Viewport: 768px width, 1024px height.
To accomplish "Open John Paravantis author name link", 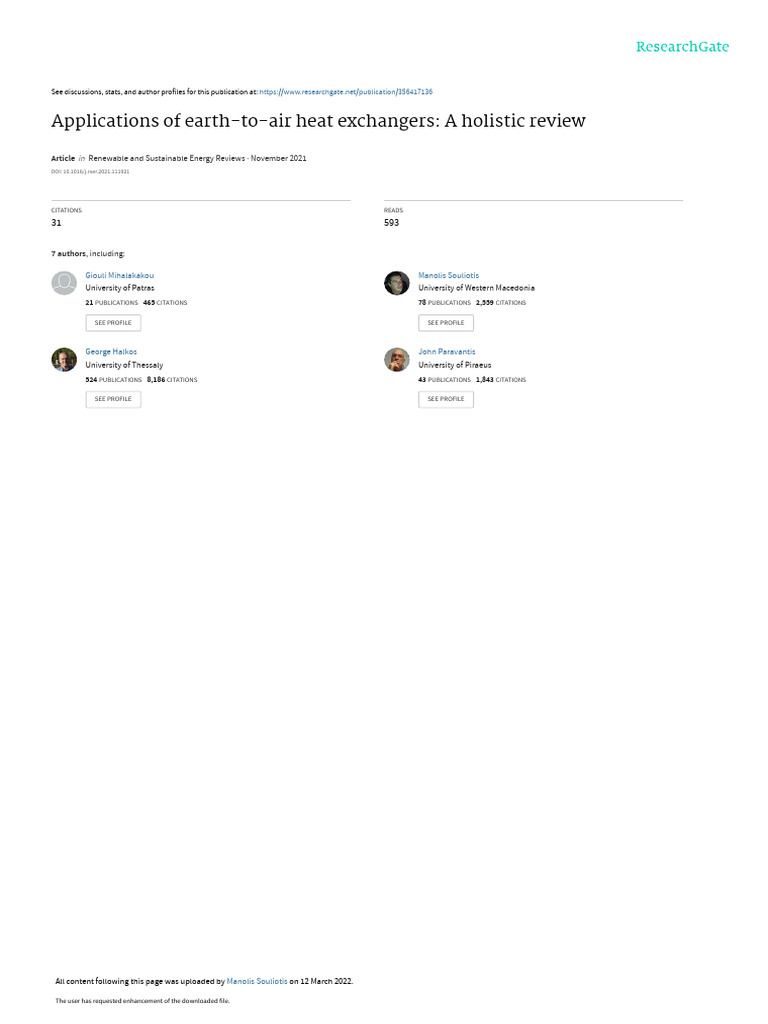I will pyautogui.click(x=447, y=352).
